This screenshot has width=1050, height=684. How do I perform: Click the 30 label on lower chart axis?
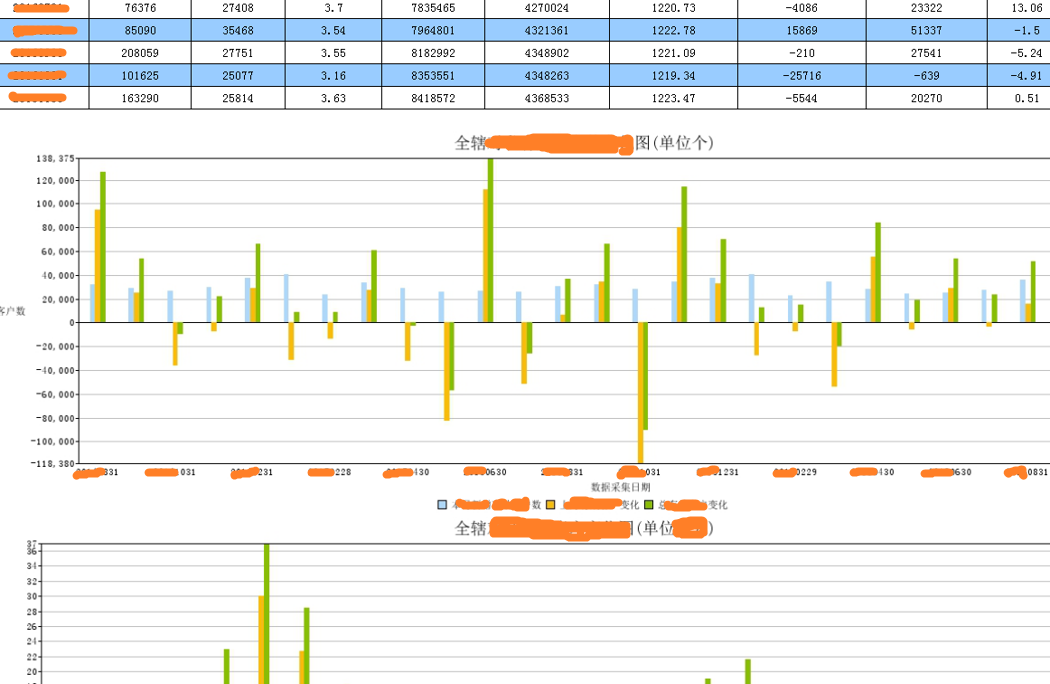[x=33, y=597]
